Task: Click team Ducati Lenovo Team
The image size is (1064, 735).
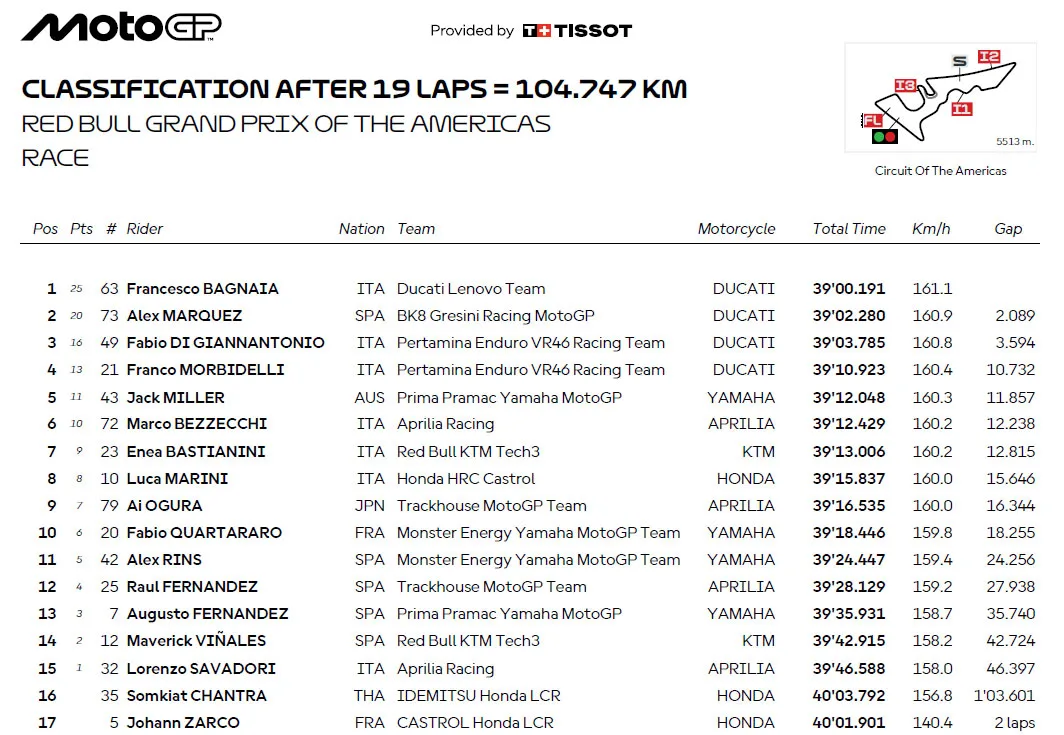Action: point(471,288)
